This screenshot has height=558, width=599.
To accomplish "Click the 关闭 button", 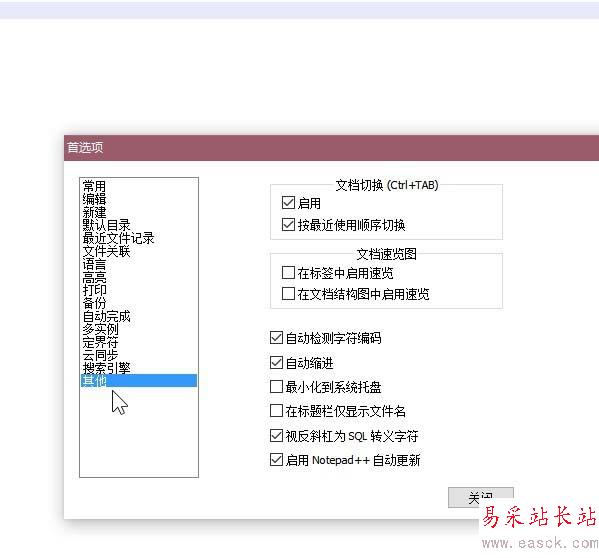I will 481,497.
